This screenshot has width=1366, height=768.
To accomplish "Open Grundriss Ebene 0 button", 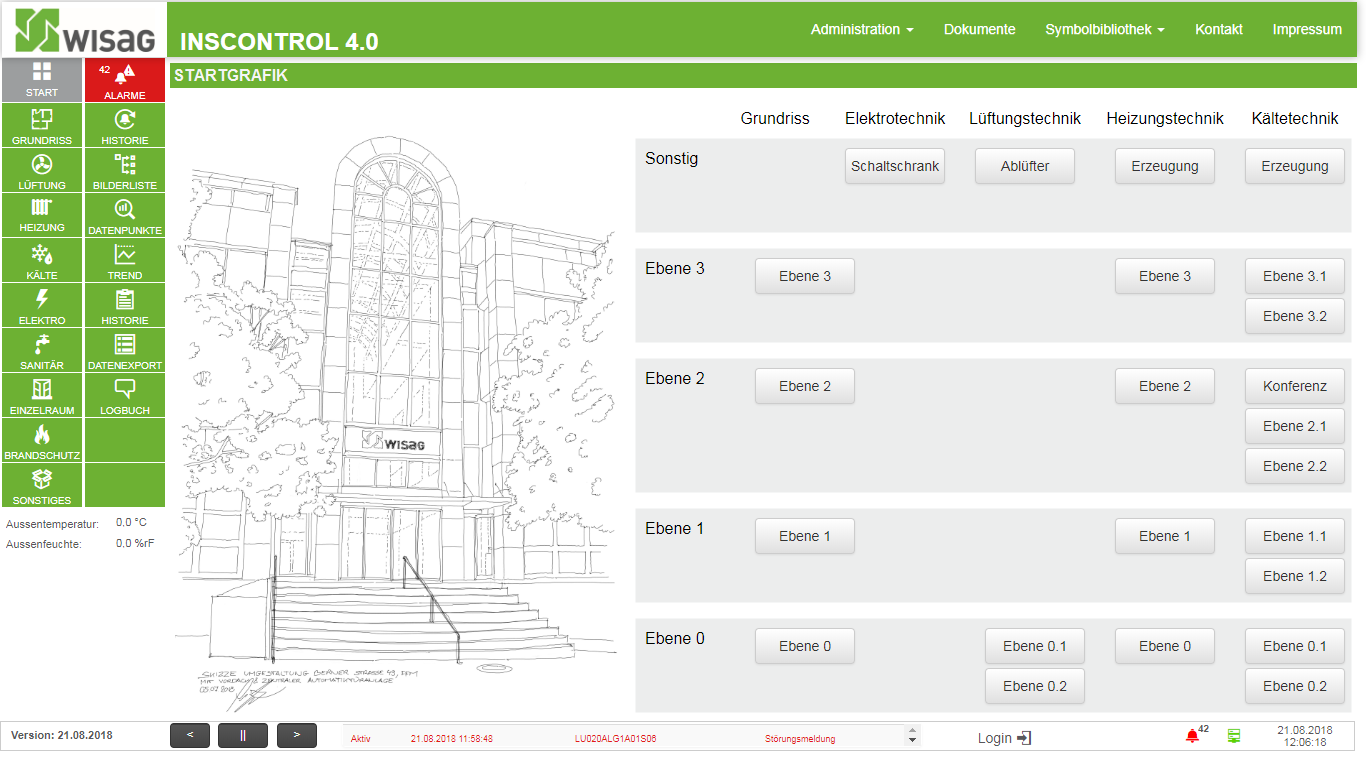I will coord(805,646).
